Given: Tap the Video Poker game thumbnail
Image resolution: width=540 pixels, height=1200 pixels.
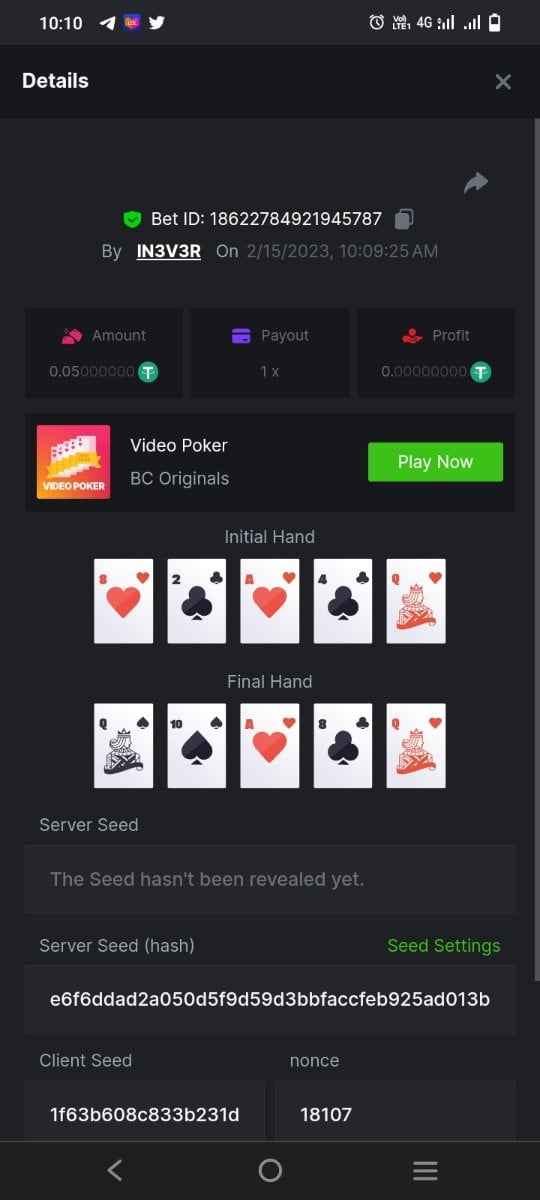Looking at the screenshot, I should [73, 462].
